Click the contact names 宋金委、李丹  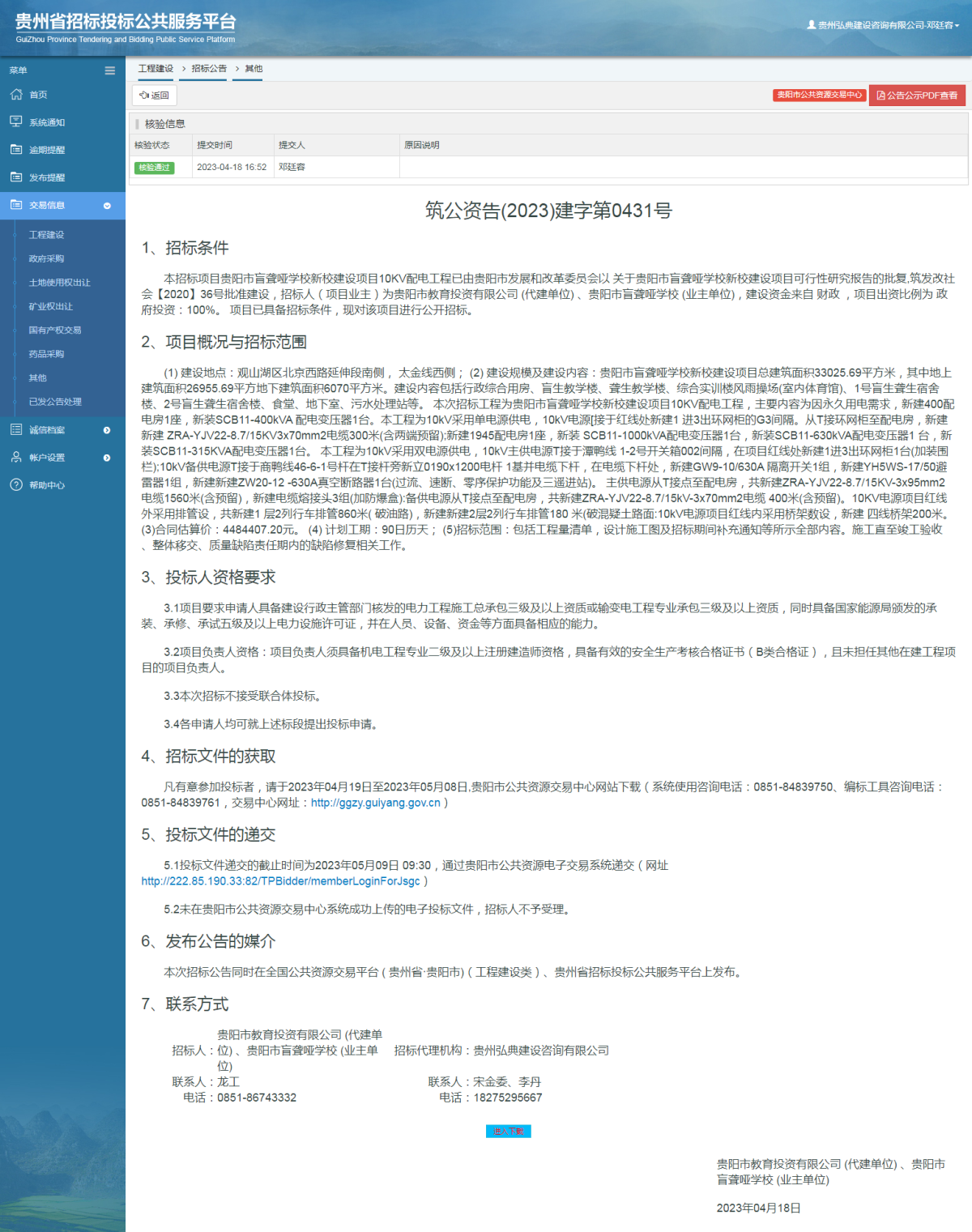(507, 1082)
